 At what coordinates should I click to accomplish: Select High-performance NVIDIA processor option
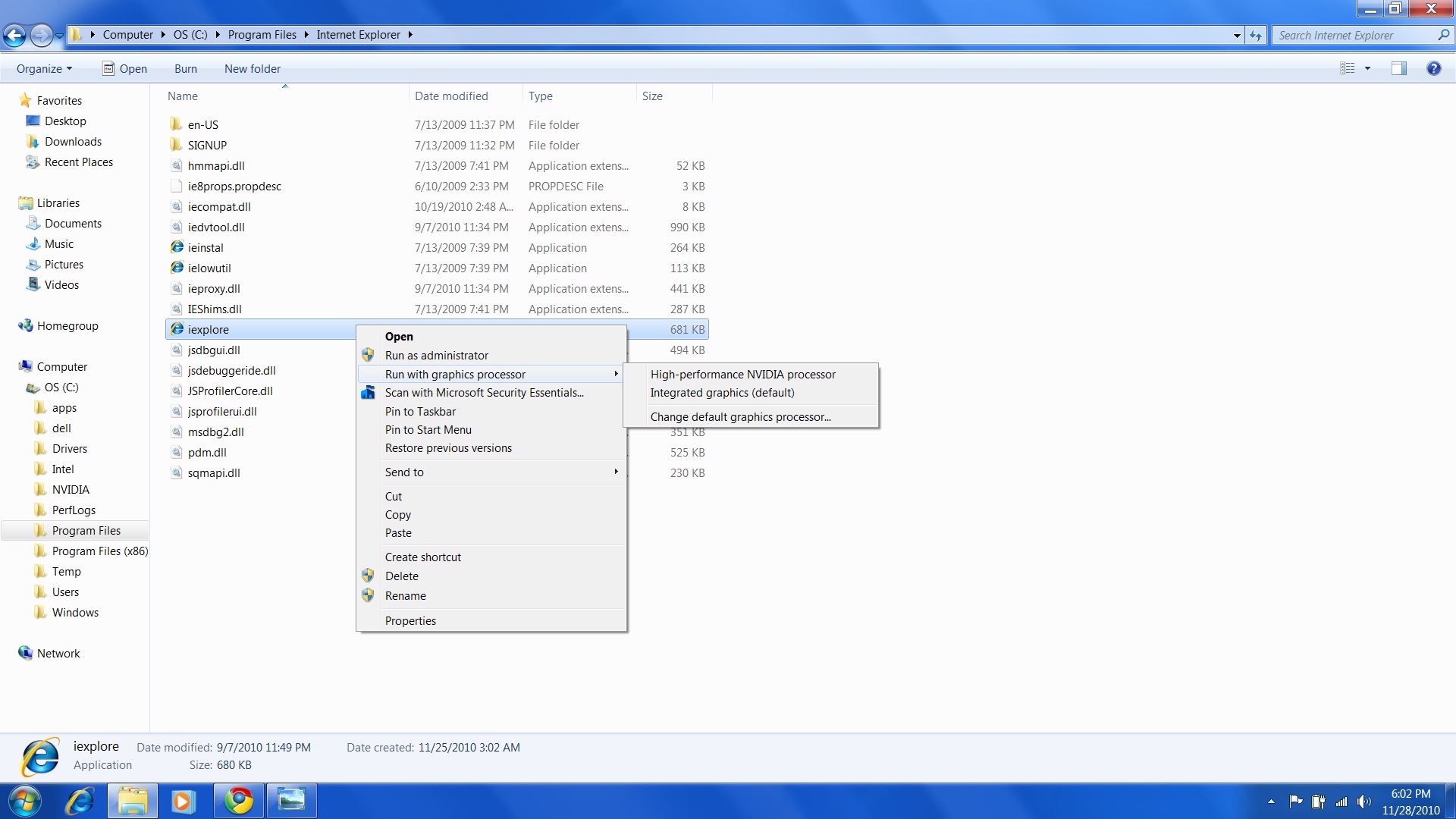[x=742, y=374]
